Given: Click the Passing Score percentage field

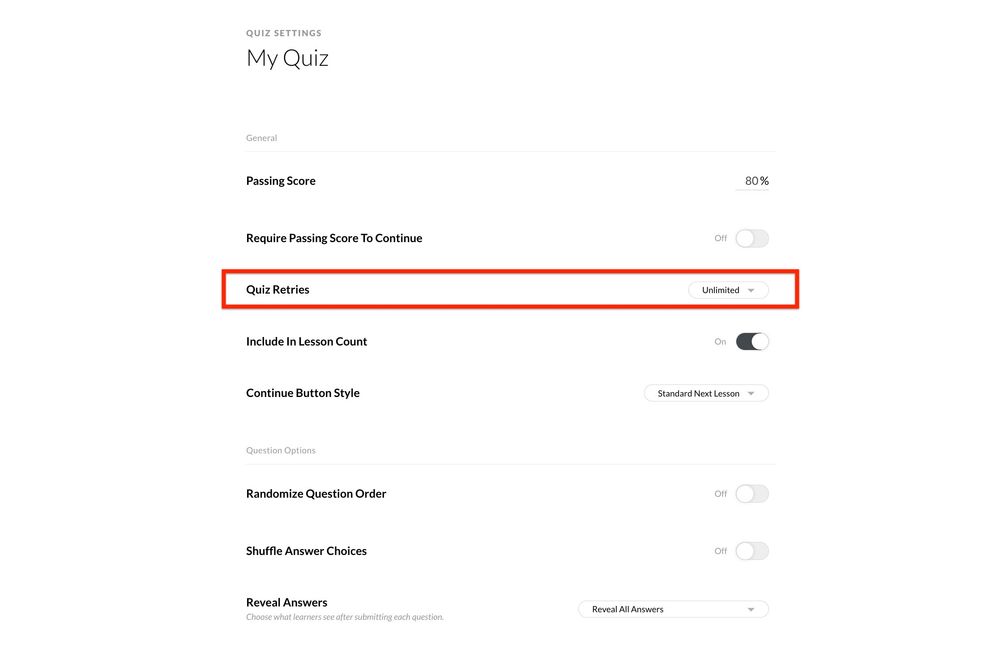Looking at the screenshot, I should click(752, 181).
